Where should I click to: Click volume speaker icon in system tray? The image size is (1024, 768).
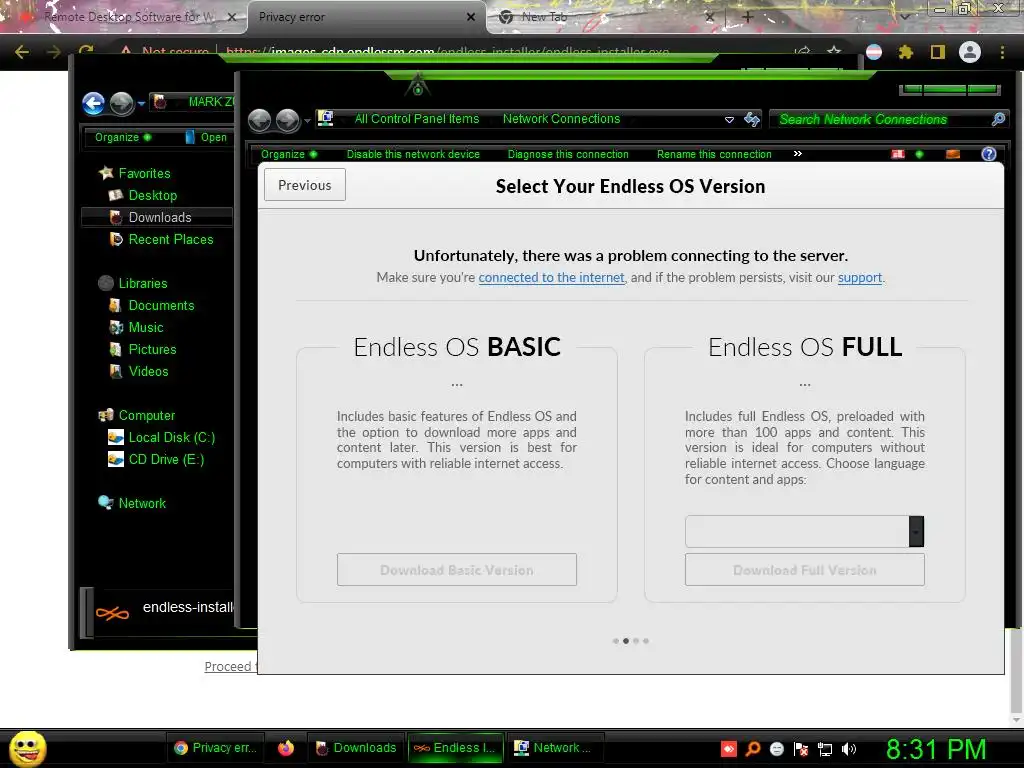pos(849,749)
